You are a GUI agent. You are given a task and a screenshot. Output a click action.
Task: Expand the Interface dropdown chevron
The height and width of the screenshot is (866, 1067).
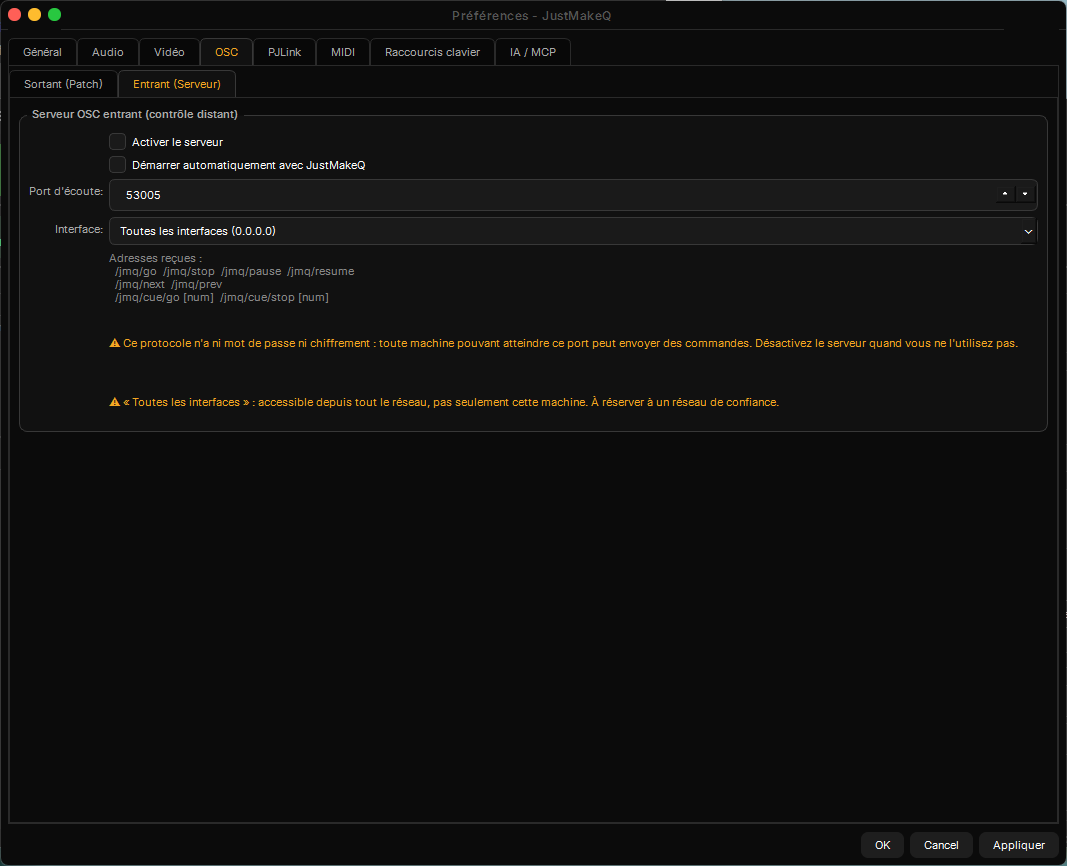click(1028, 231)
